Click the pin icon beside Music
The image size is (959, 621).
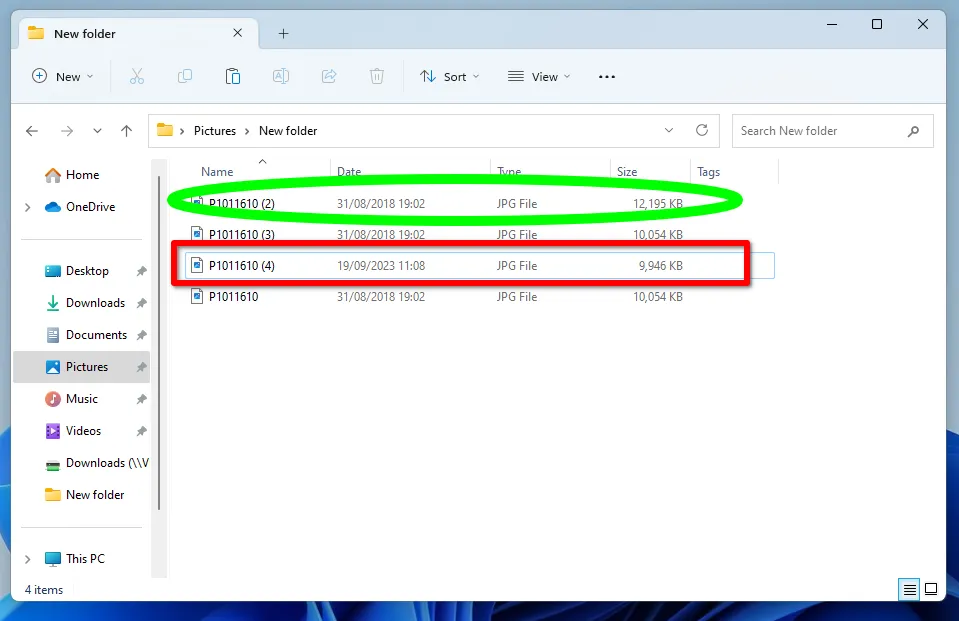141,399
